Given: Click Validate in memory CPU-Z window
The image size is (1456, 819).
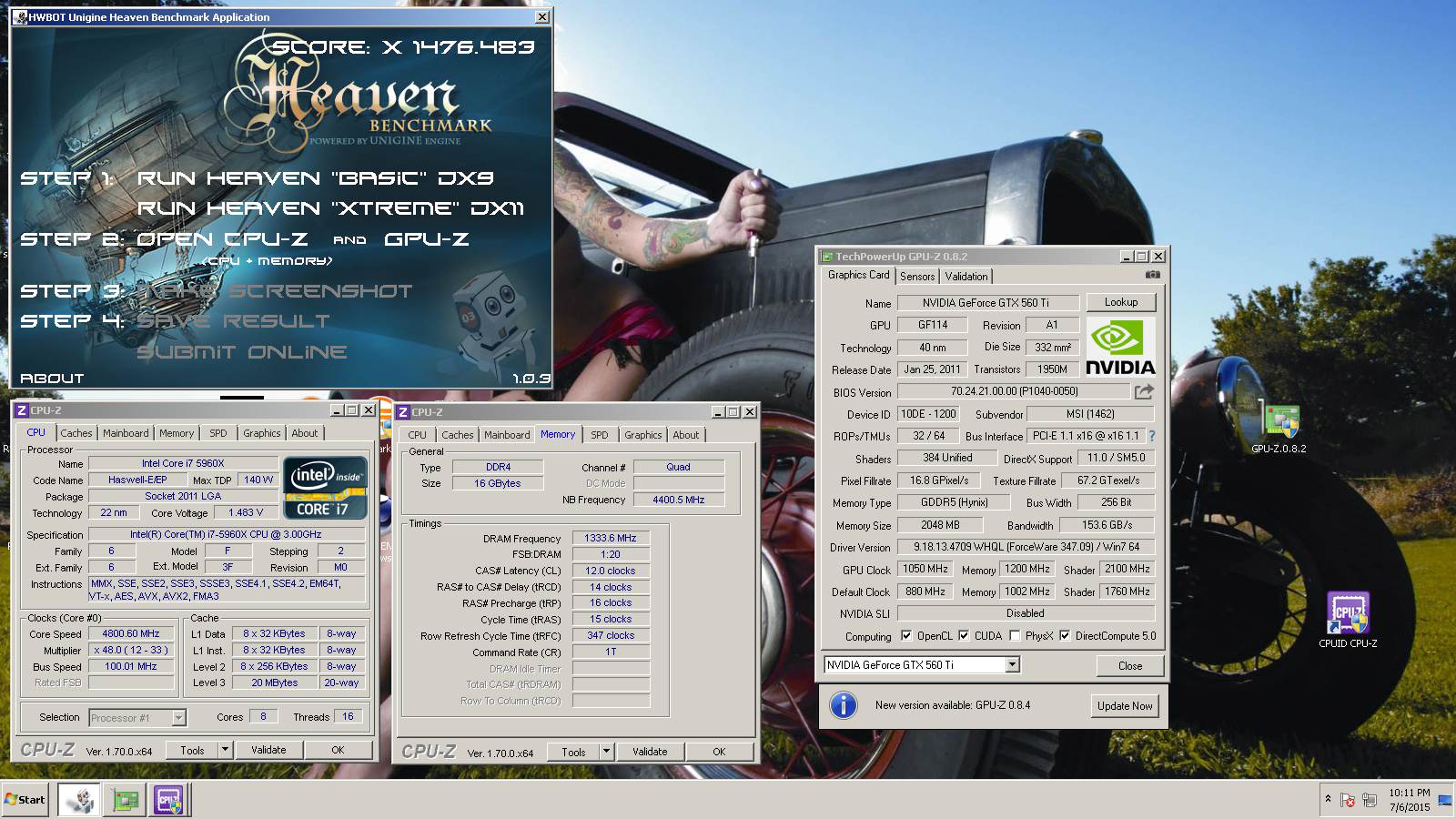Looking at the screenshot, I should tap(650, 752).
